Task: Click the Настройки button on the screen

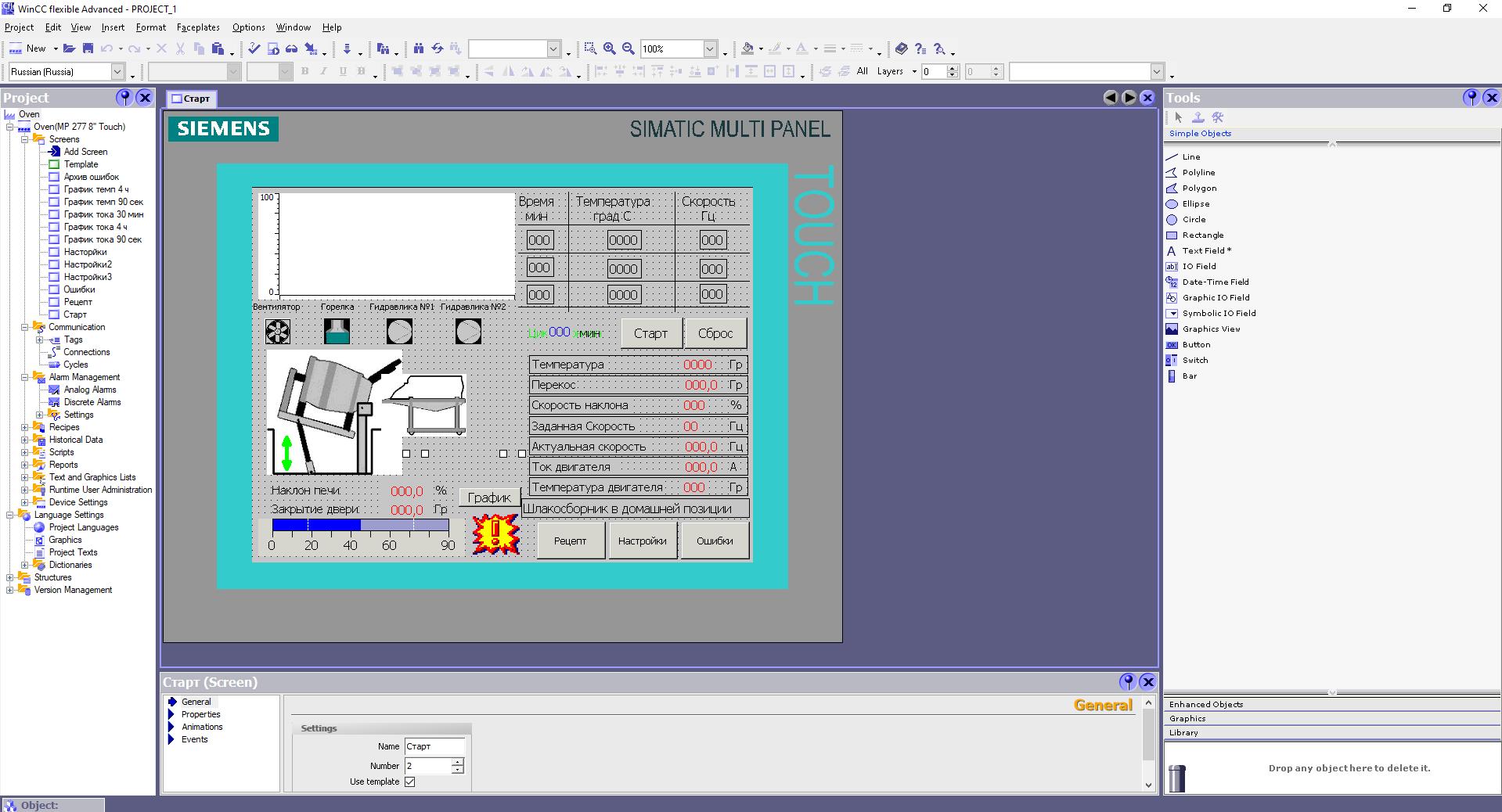Action: pos(642,541)
